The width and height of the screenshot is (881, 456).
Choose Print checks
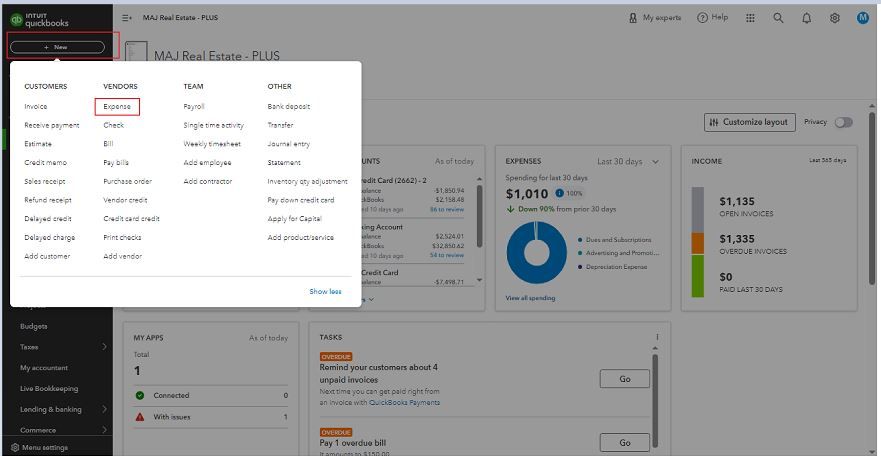click(x=122, y=238)
